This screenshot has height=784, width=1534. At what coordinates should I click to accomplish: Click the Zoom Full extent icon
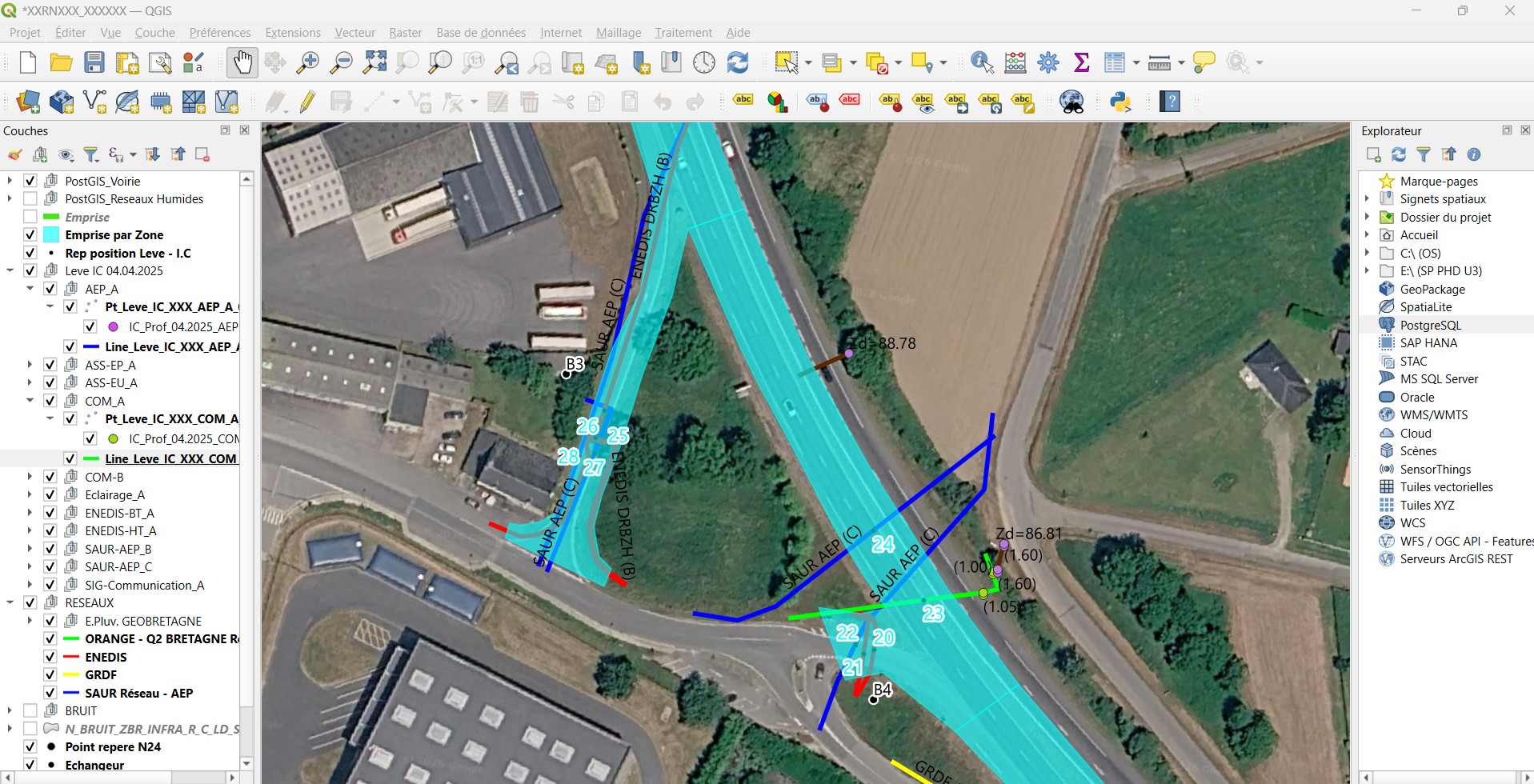[374, 62]
